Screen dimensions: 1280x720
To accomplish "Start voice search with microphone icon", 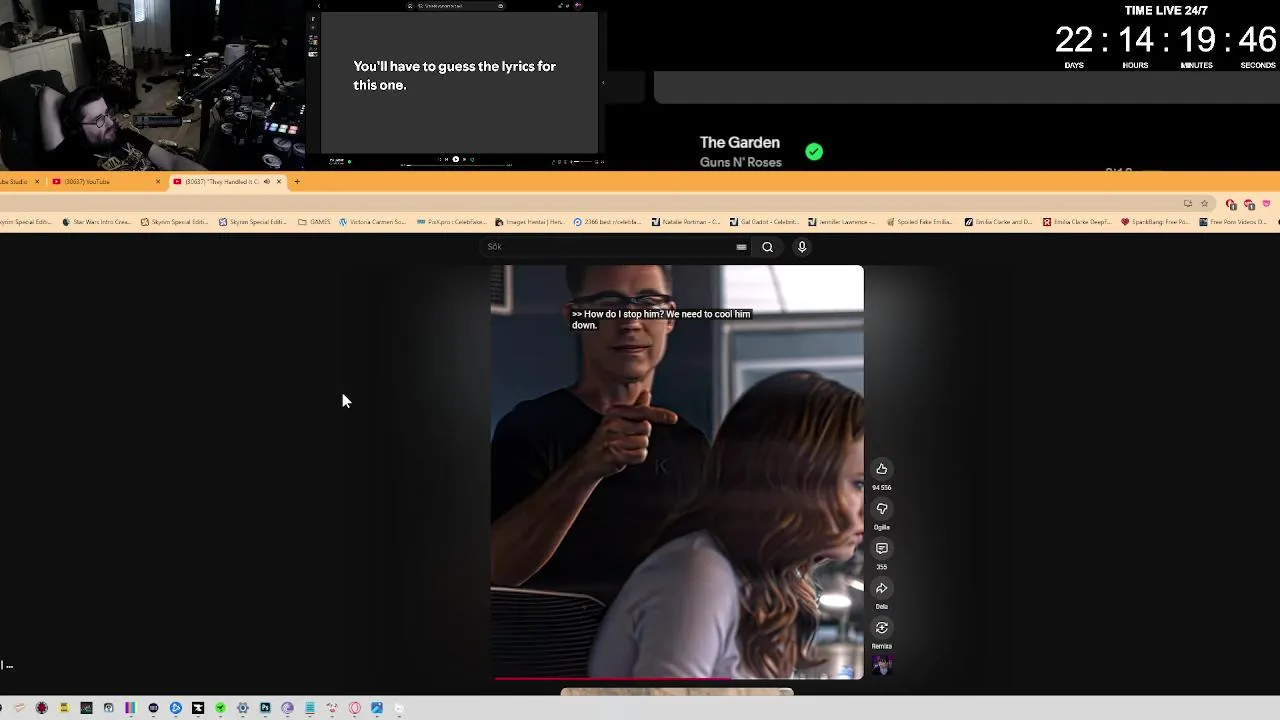I will pyautogui.click(x=801, y=247).
